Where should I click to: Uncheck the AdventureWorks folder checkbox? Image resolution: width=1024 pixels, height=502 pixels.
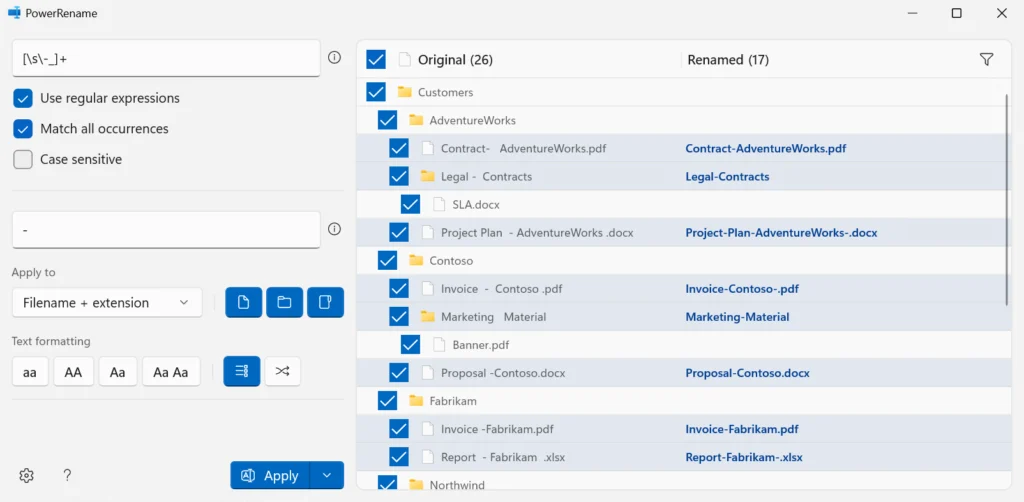pyautogui.click(x=387, y=120)
